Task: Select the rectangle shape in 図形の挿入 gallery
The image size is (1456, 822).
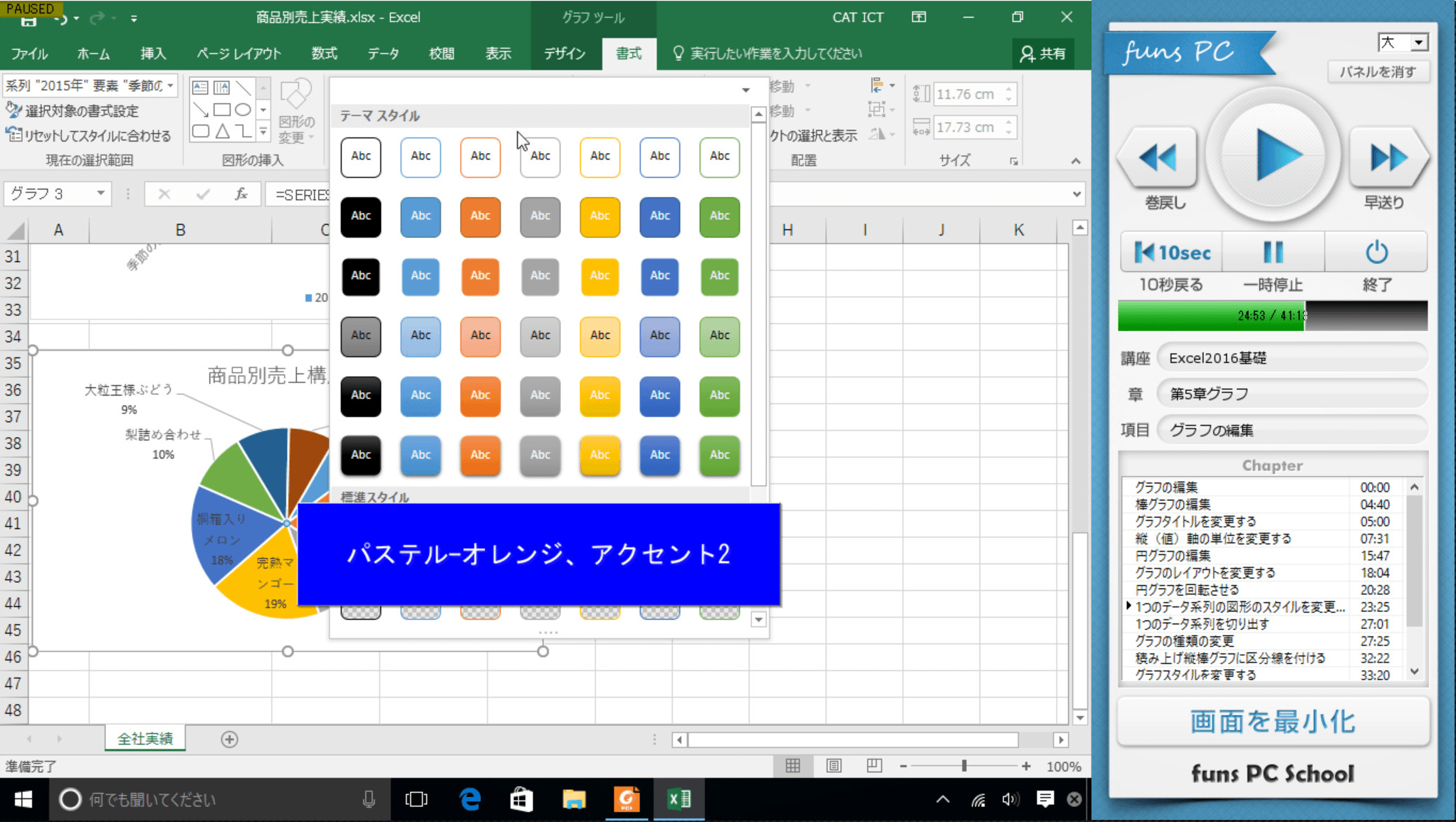Action: pos(222,110)
